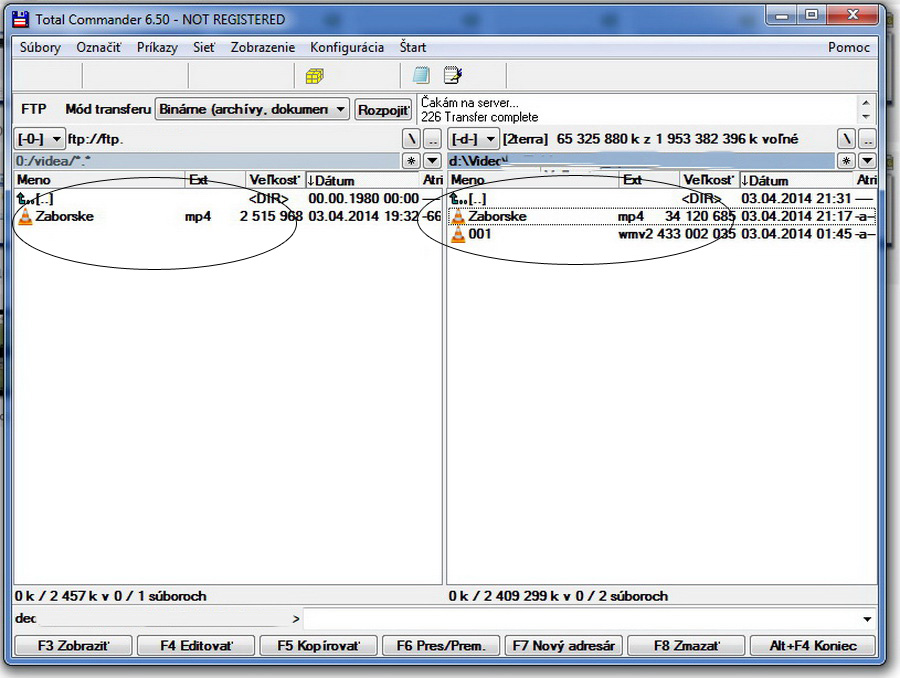Click date '03.04.2014 19:32' in FTP panel
900x678 pixels.
pos(363,216)
